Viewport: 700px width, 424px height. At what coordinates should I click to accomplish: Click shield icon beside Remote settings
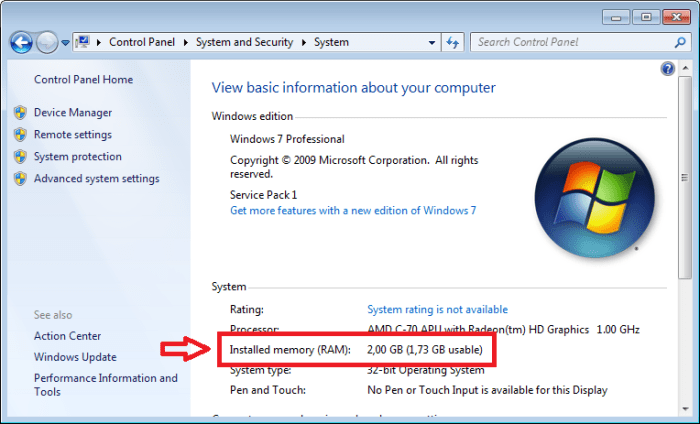[x=20, y=134]
